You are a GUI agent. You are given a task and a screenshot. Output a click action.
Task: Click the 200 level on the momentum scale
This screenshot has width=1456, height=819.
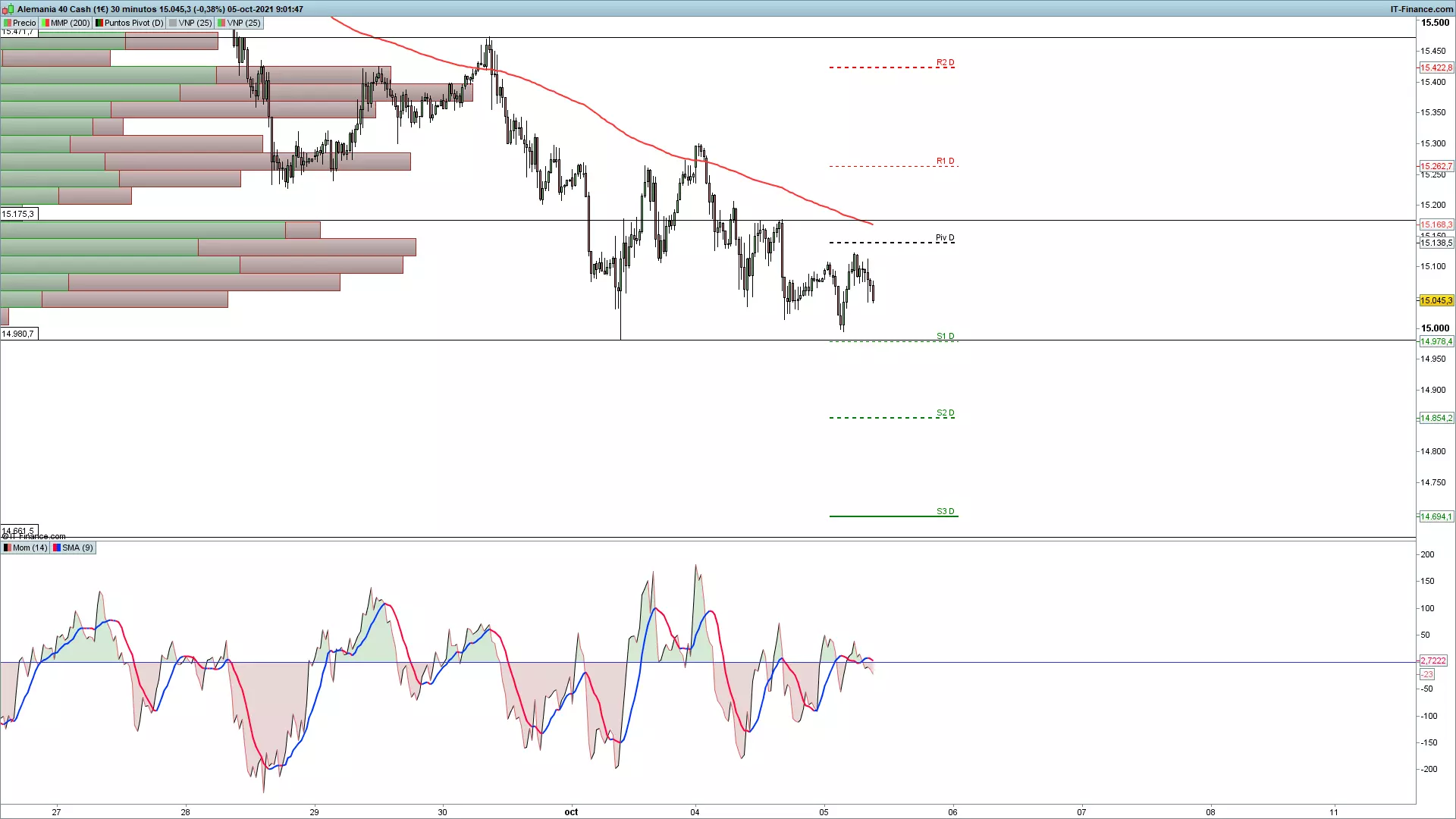pos(1427,554)
